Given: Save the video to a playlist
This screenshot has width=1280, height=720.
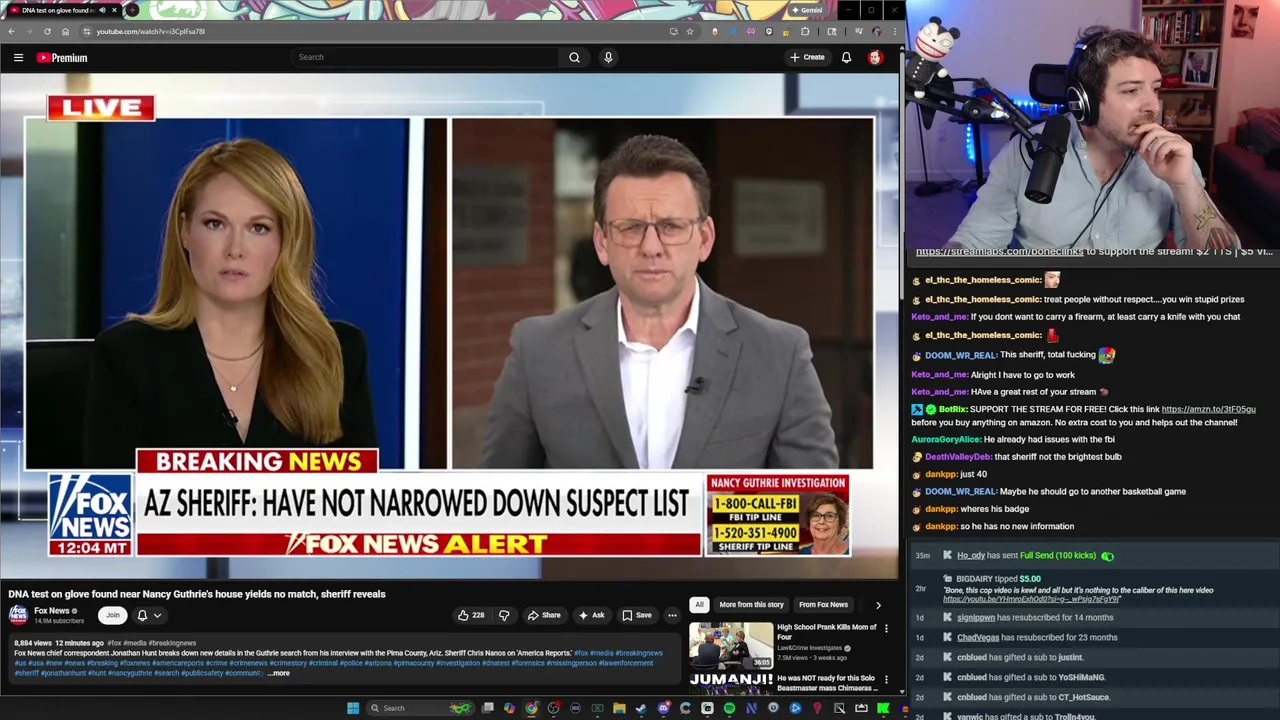Looking at the screenshot, I should (x=636, y=615).
